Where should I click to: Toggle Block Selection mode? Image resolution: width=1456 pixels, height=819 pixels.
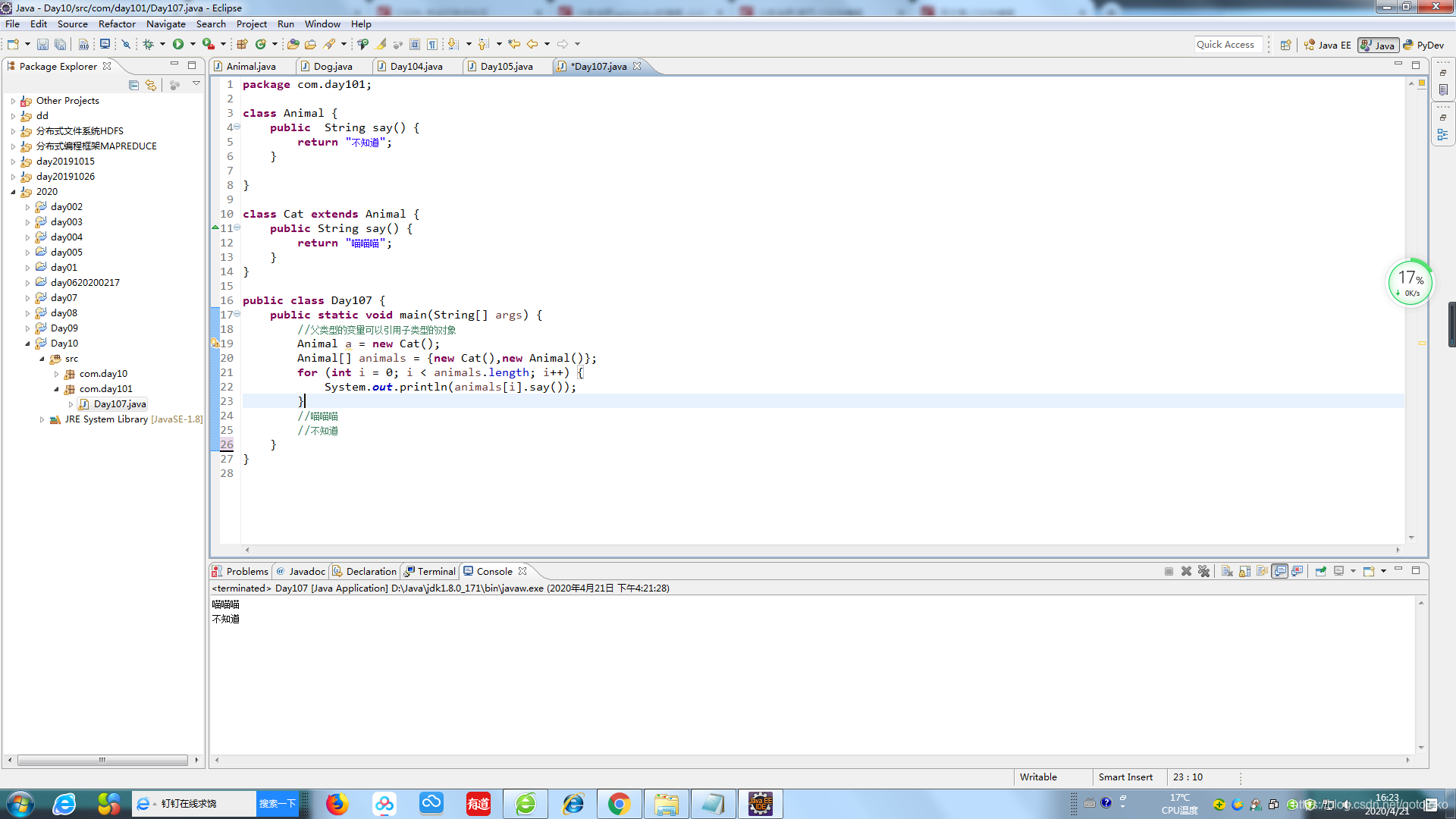click(x=415, y=45)
